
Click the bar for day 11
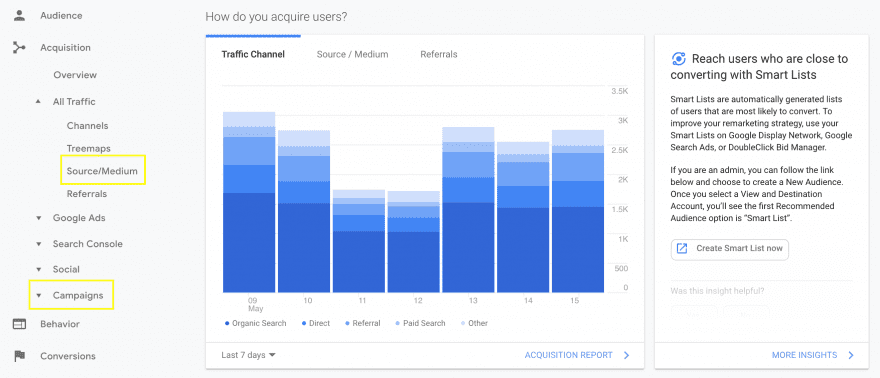[359, 241]
